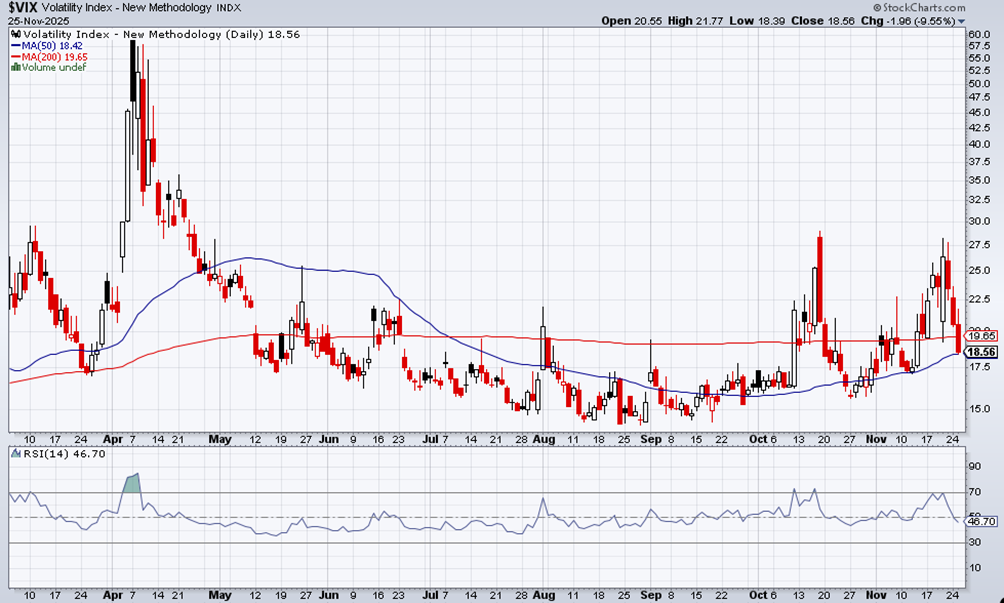Click the Apr month marker on upper time axis
This screenshot has width=1004, height=603.
(x=113, y=439)
